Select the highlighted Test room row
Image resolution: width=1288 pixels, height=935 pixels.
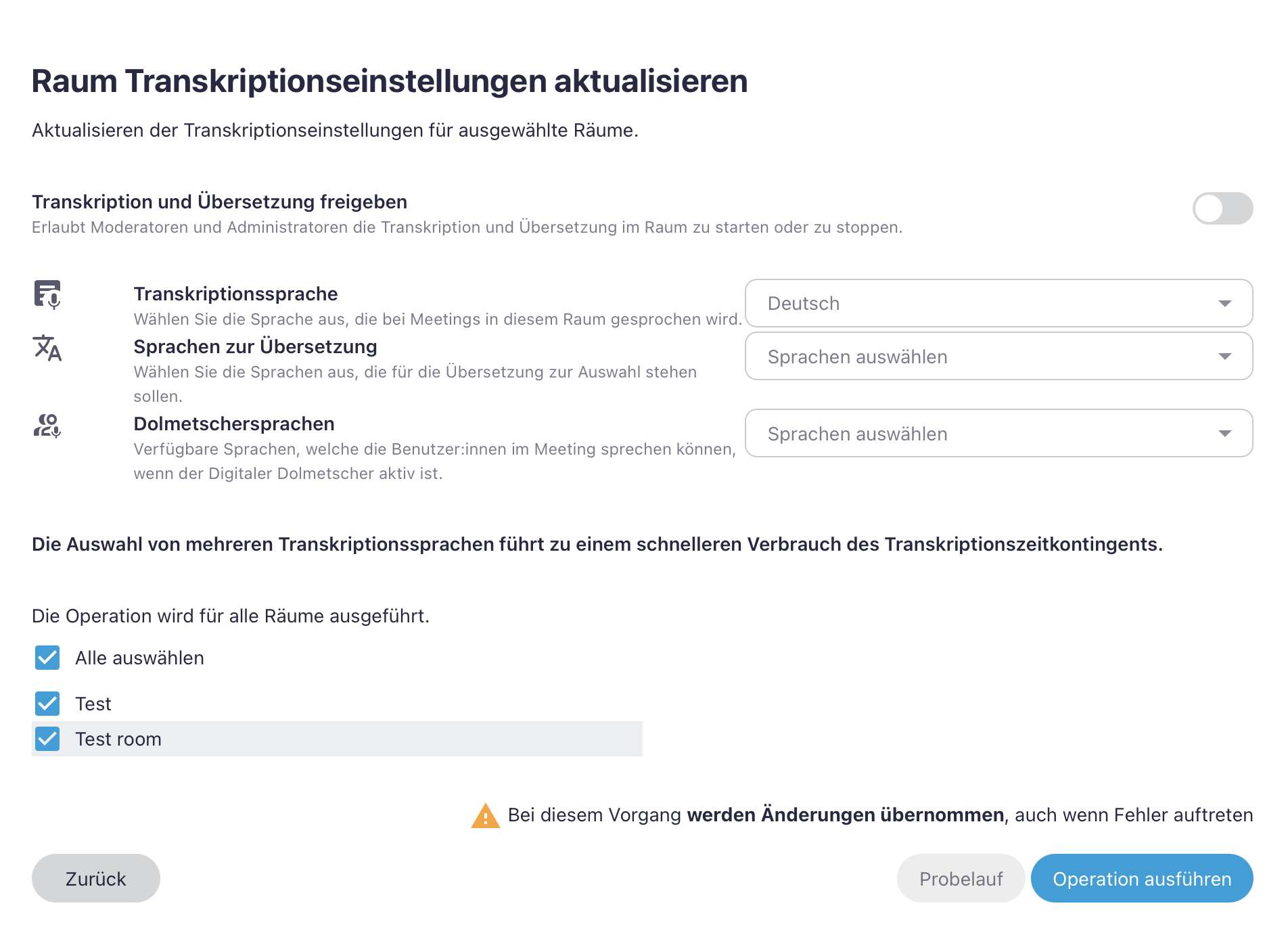[338, 738]
